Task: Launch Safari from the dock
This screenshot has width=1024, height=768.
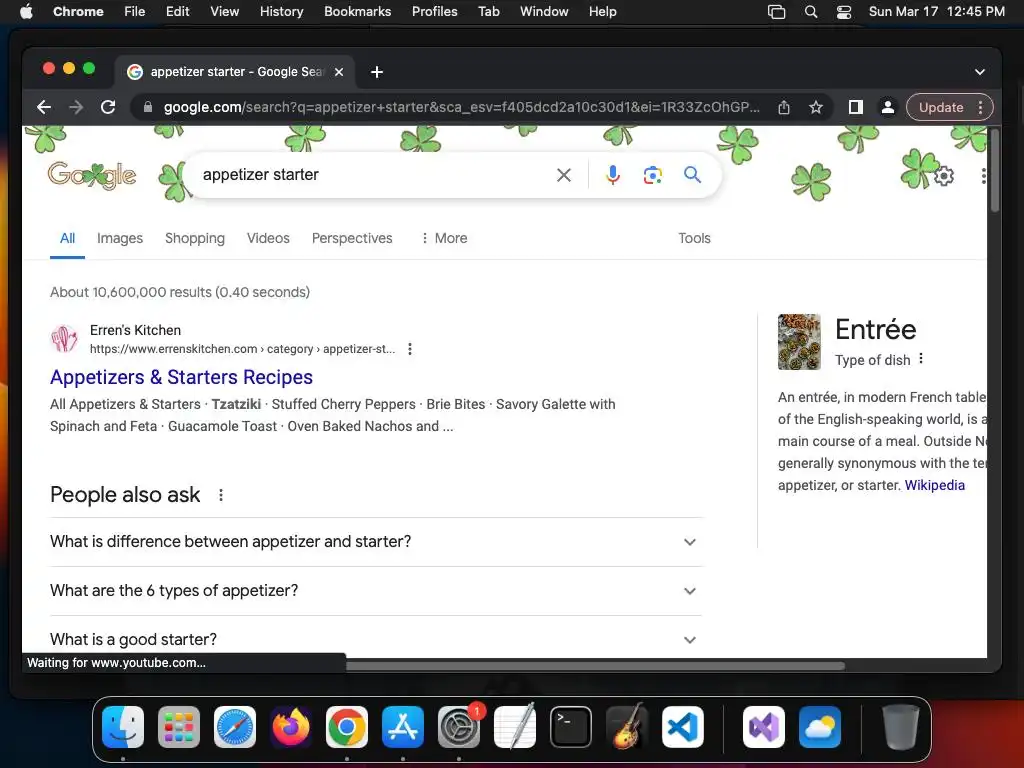Action: (x=235, y=727)
